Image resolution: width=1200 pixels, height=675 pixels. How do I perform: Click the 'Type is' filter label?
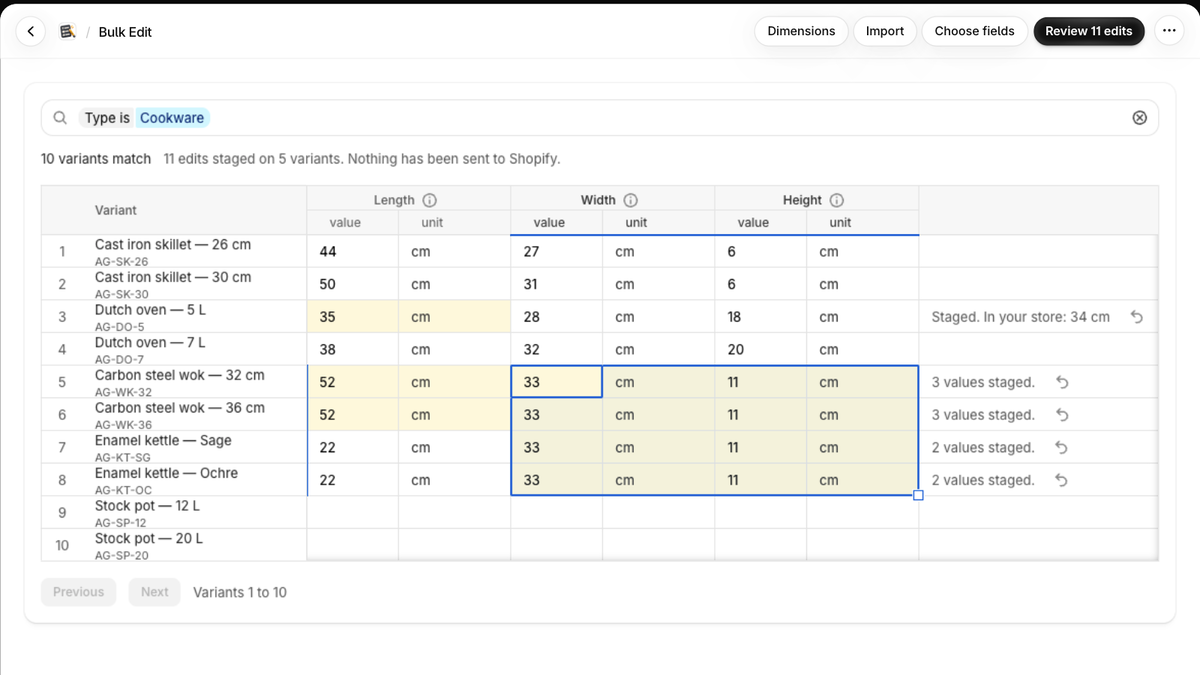[x=107, y=118]
